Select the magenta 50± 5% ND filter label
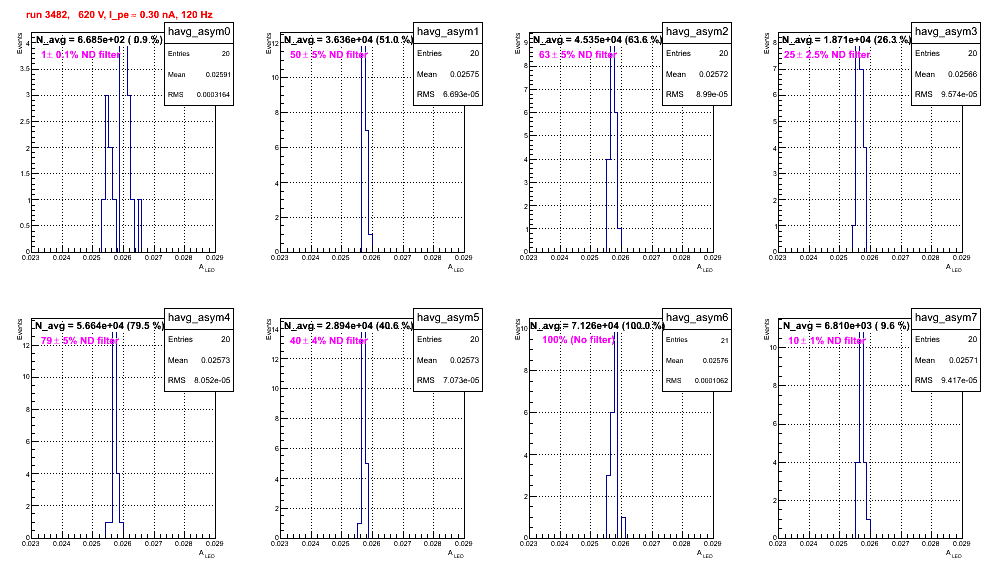 point(329,55)
